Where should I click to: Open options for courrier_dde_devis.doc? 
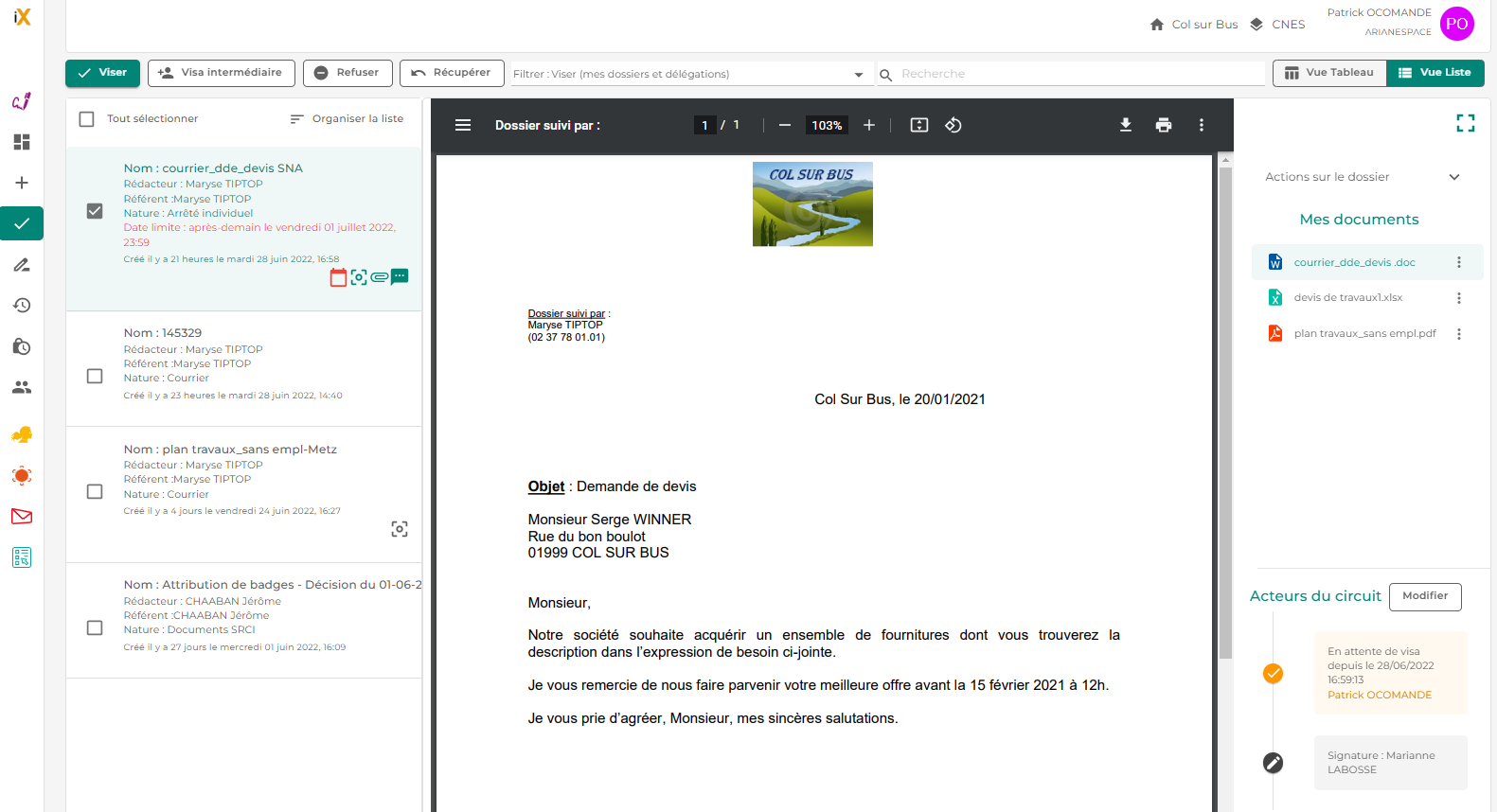coord(1458,262)
